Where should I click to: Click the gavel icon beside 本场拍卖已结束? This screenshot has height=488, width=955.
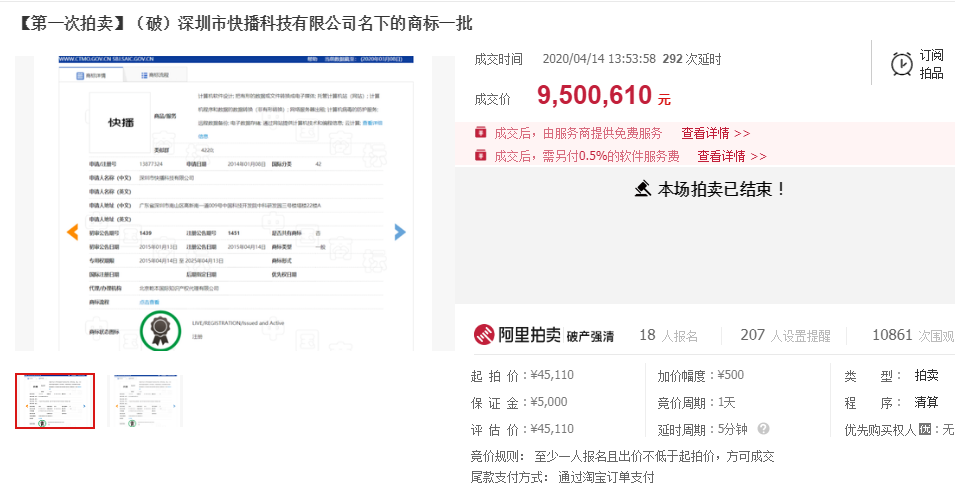pos(643,189)
